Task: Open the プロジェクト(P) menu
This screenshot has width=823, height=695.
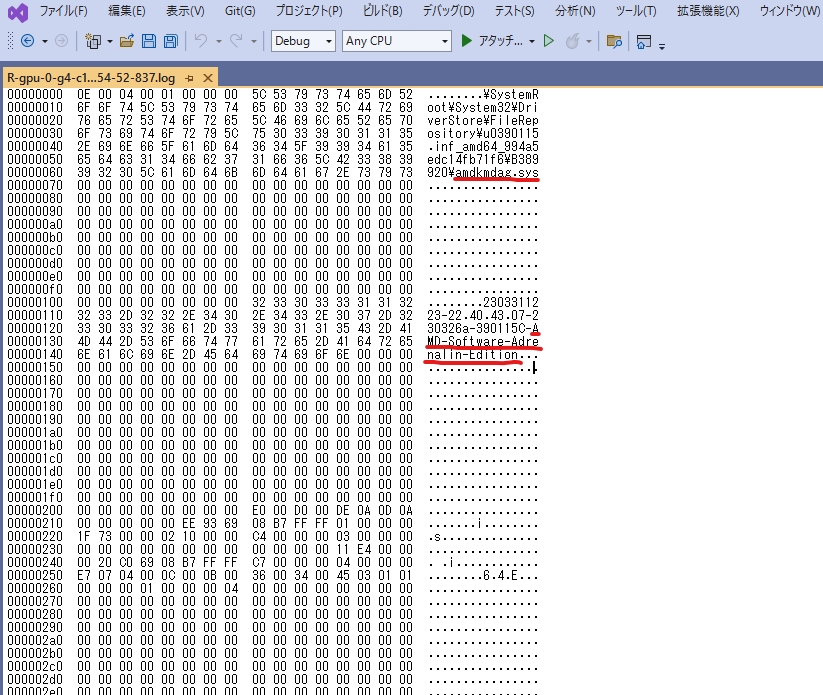Action: click(309, 11)
